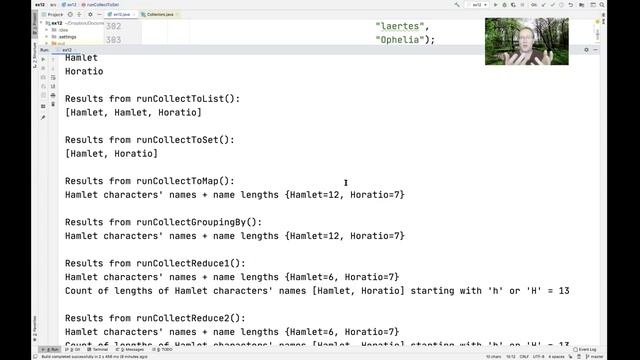640x360 pixels.
Task: Click the master git branch in status bar
Action: (x=594, y=357)
